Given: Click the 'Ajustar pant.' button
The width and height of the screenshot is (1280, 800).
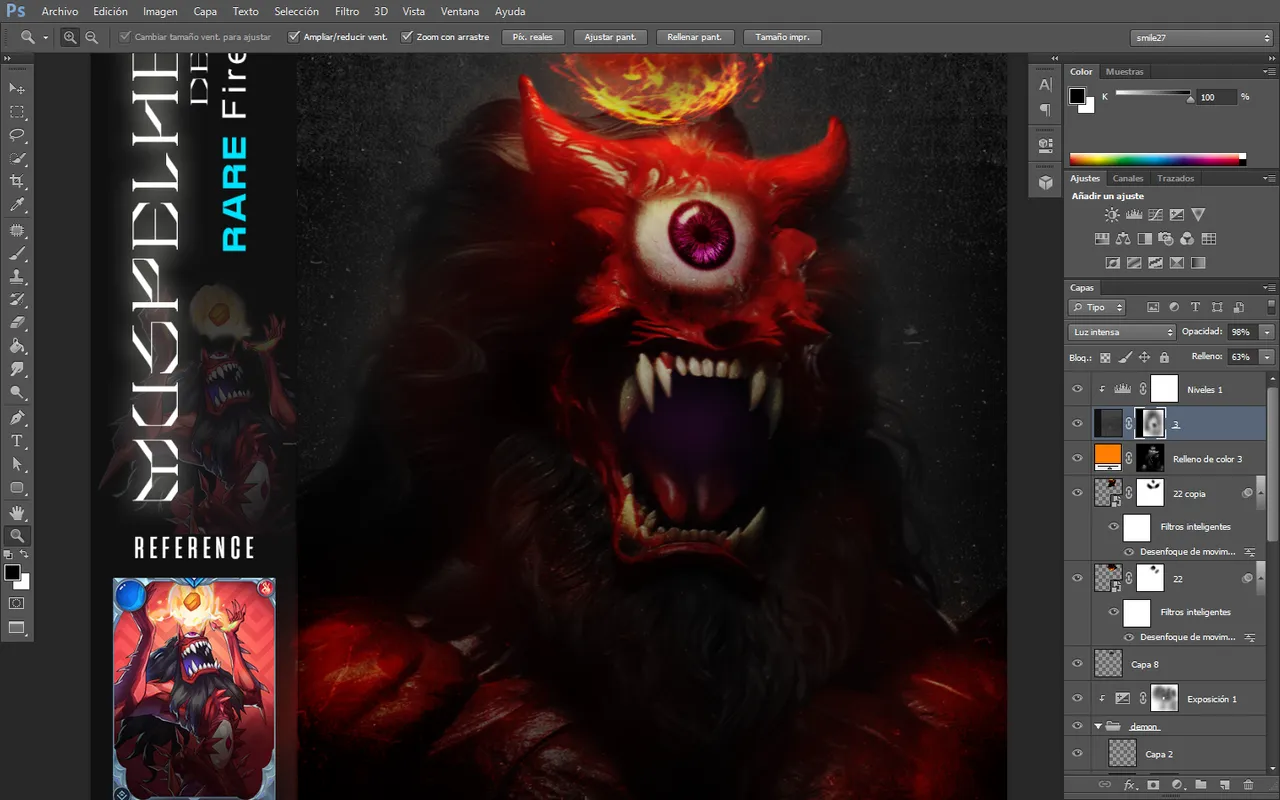Looking at the screenshot, I should coord(611,37).
